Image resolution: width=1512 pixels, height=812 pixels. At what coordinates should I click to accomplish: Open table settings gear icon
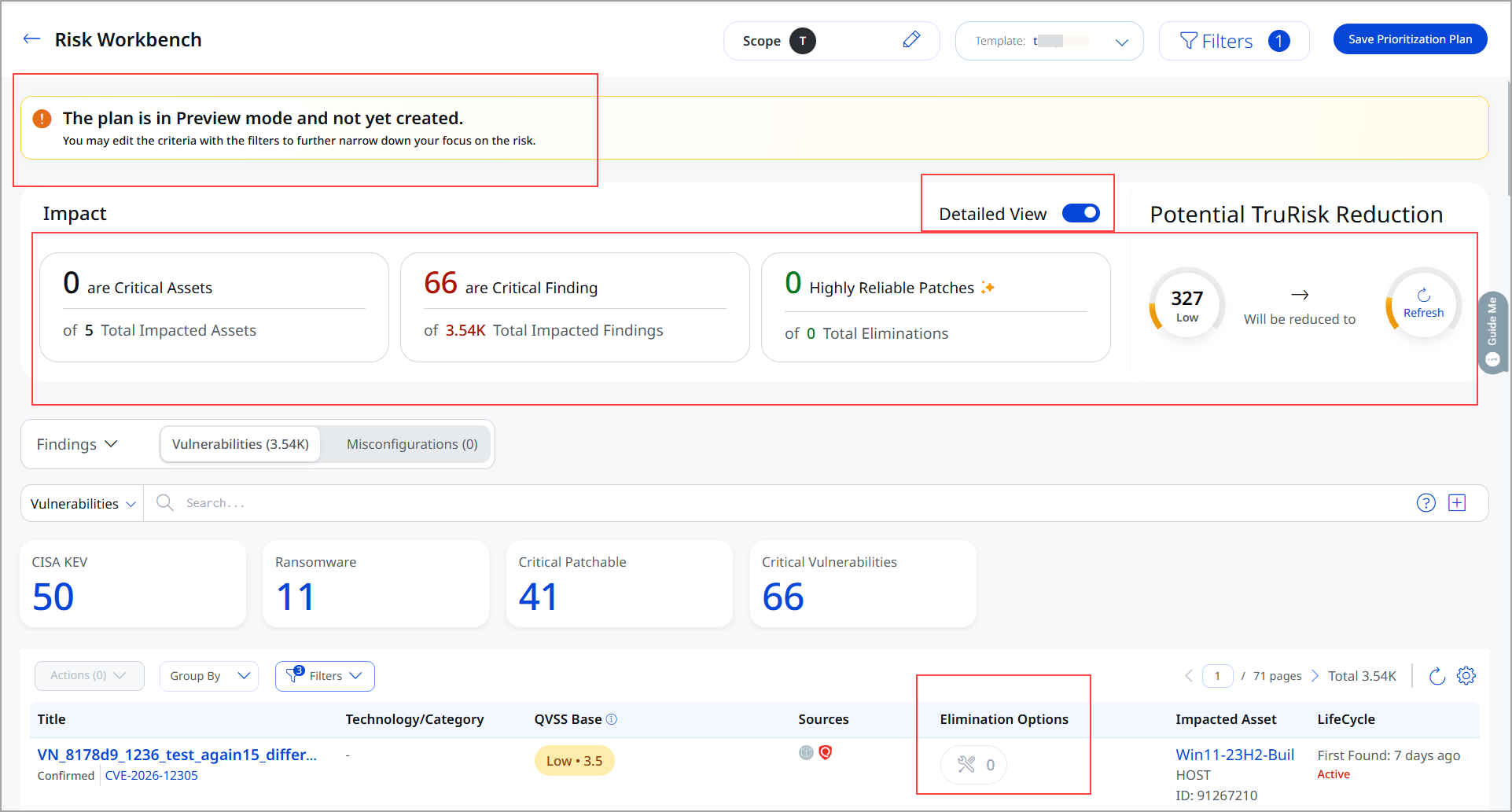[1466, 676]
